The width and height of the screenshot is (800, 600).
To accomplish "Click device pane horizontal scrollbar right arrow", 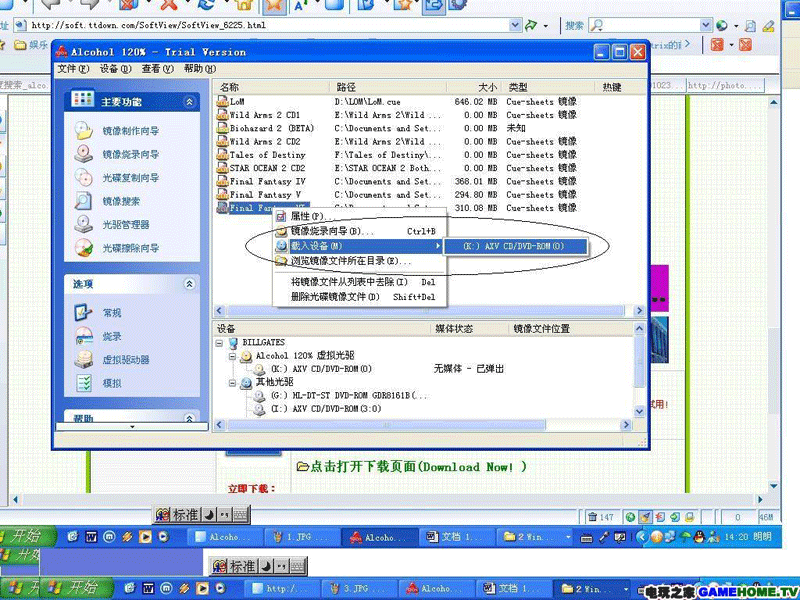I will pos(626,425).
